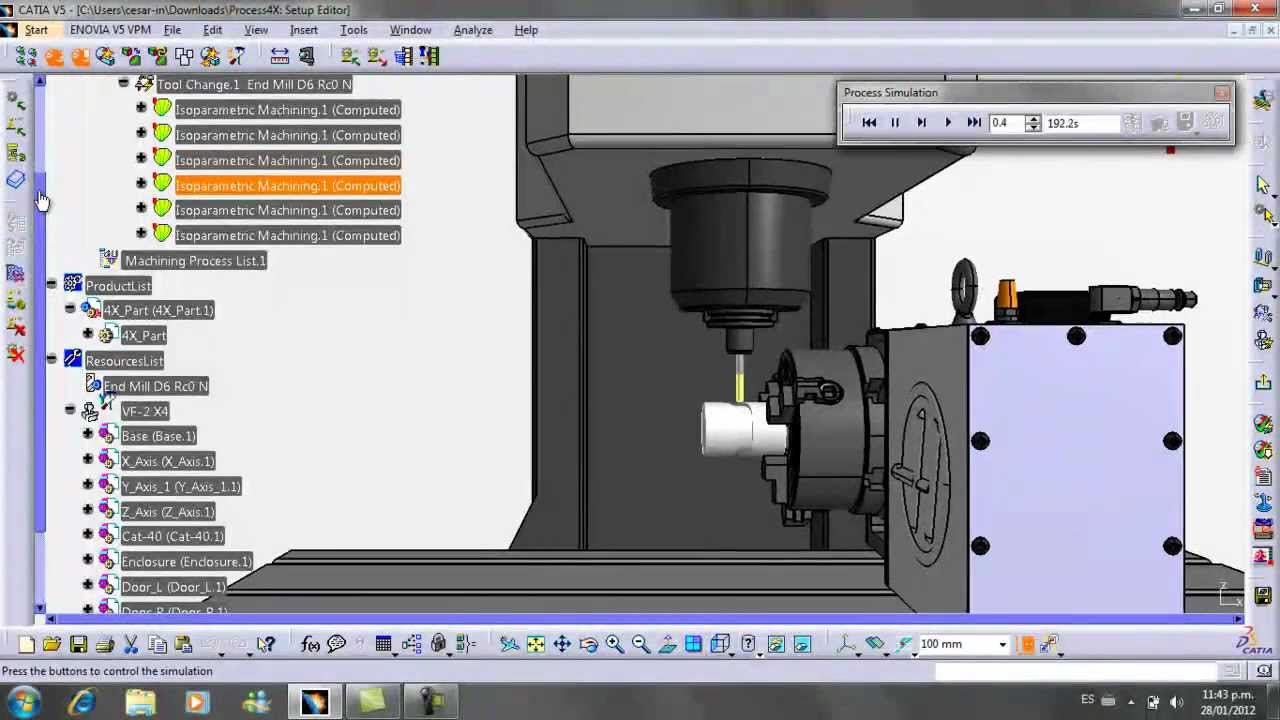Collapse the VF-2 X4 machine node
Screen dimensions: 1280x720
click(x=69, y=410)
